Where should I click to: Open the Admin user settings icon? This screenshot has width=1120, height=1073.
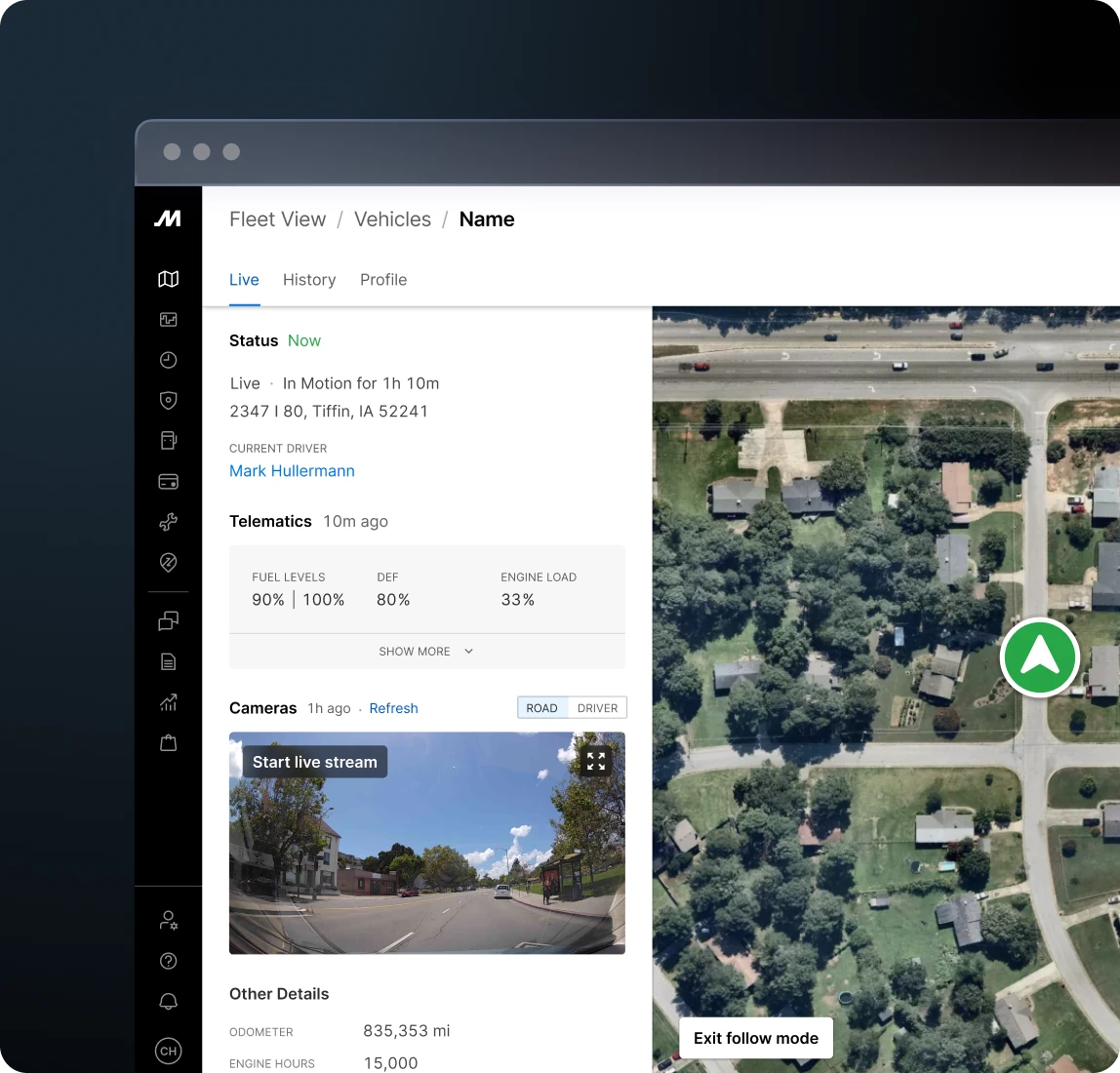168,919
